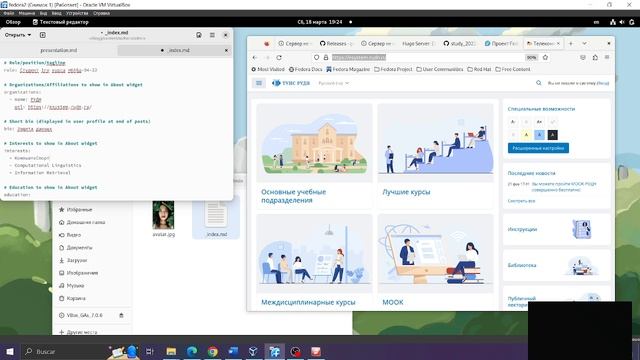Open Лучшие курсы category link
Viewport: 640px width, 360px height.
pos(406,192)
